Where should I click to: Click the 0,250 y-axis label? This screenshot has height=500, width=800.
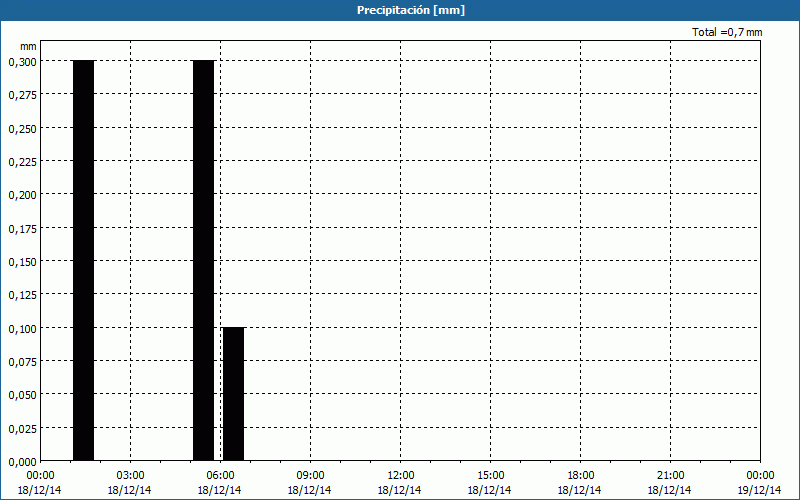point(22,129)
